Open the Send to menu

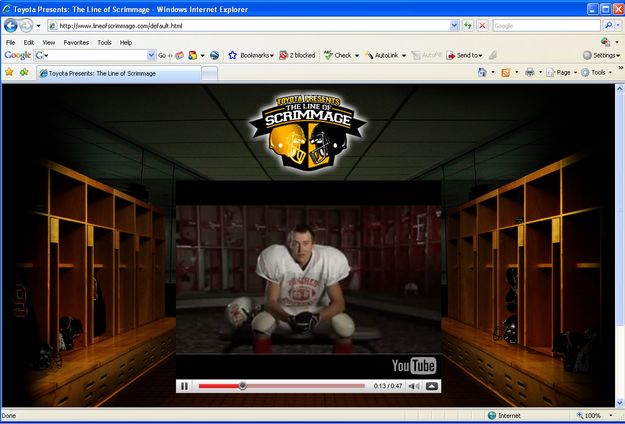click(464, 55)
